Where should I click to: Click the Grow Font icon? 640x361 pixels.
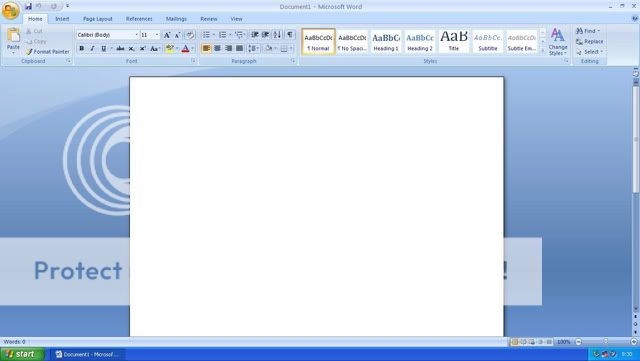pos(167,35)
